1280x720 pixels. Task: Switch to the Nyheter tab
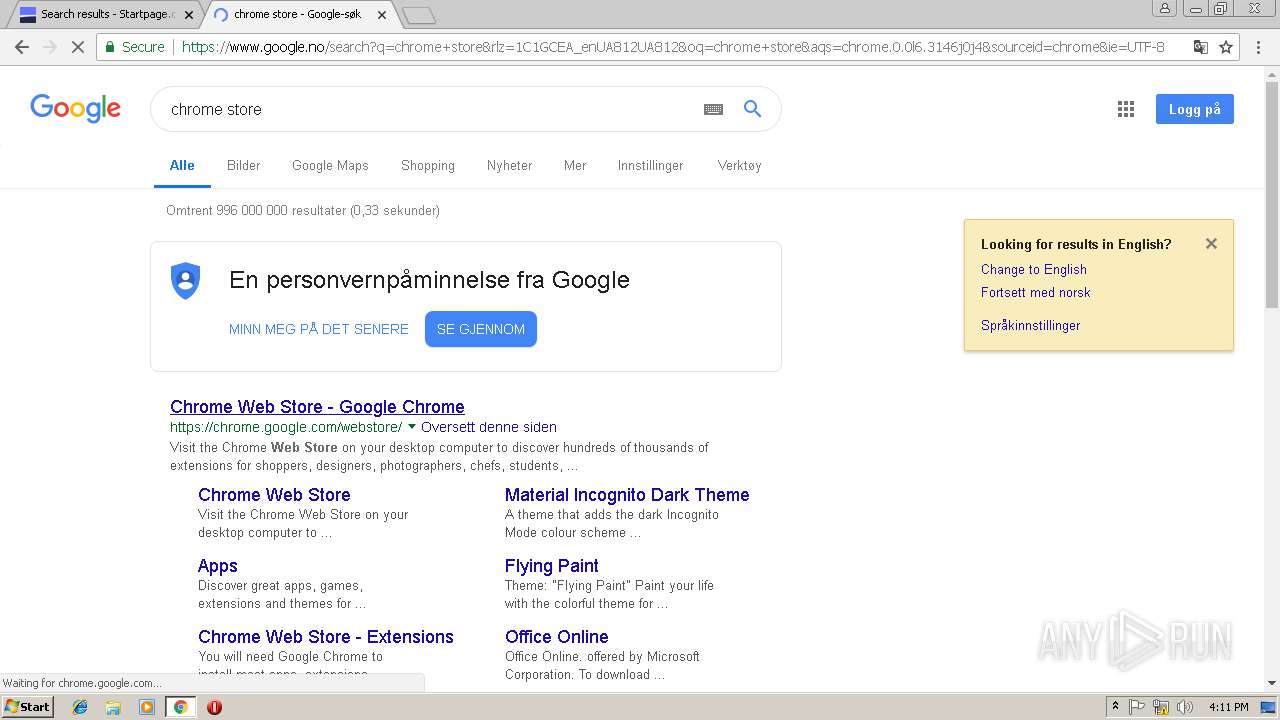509,165
